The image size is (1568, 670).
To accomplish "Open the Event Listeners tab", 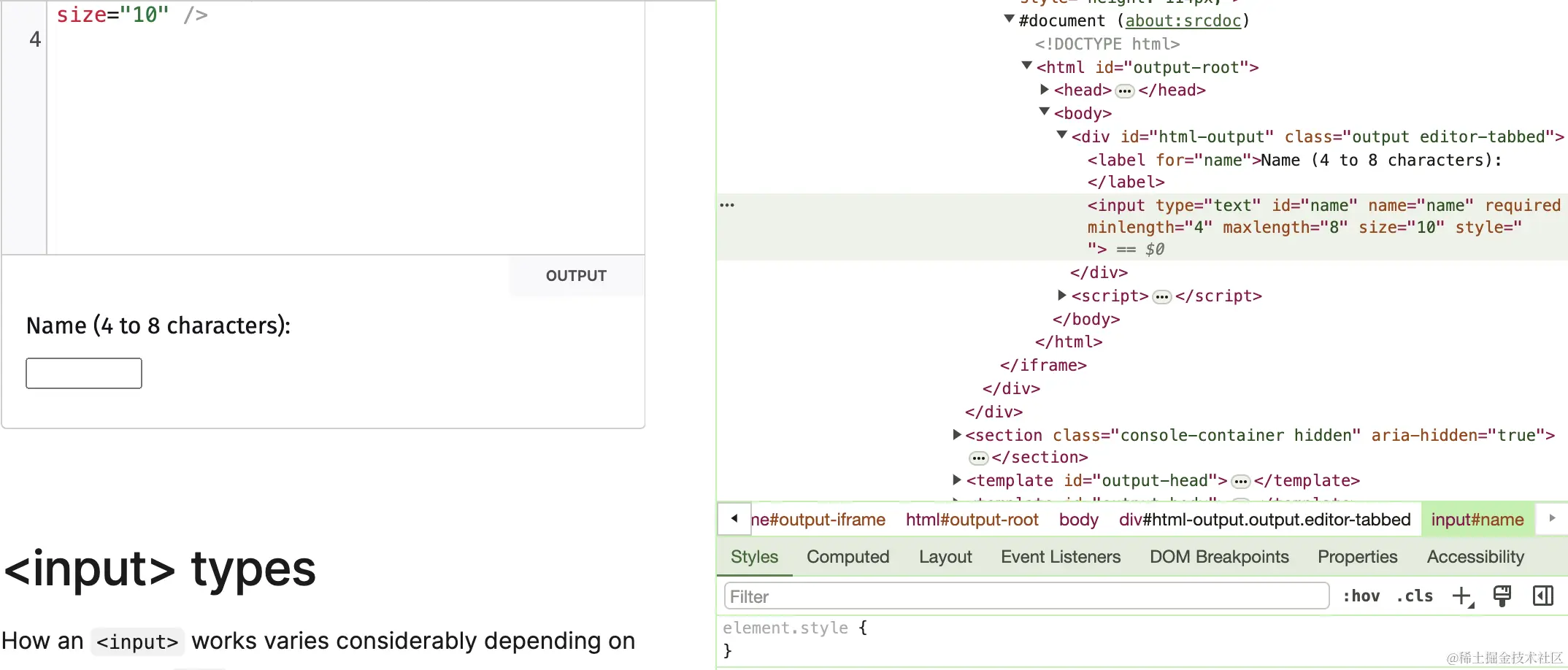I will (1061, 557).
